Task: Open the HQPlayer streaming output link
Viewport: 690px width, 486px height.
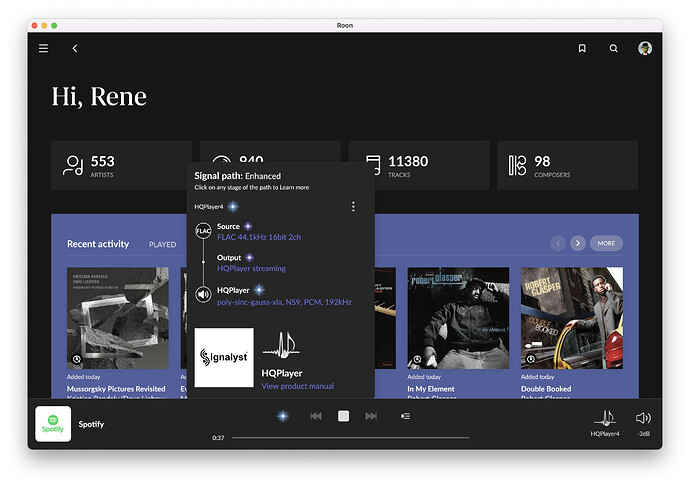Action: pos(251,269)
